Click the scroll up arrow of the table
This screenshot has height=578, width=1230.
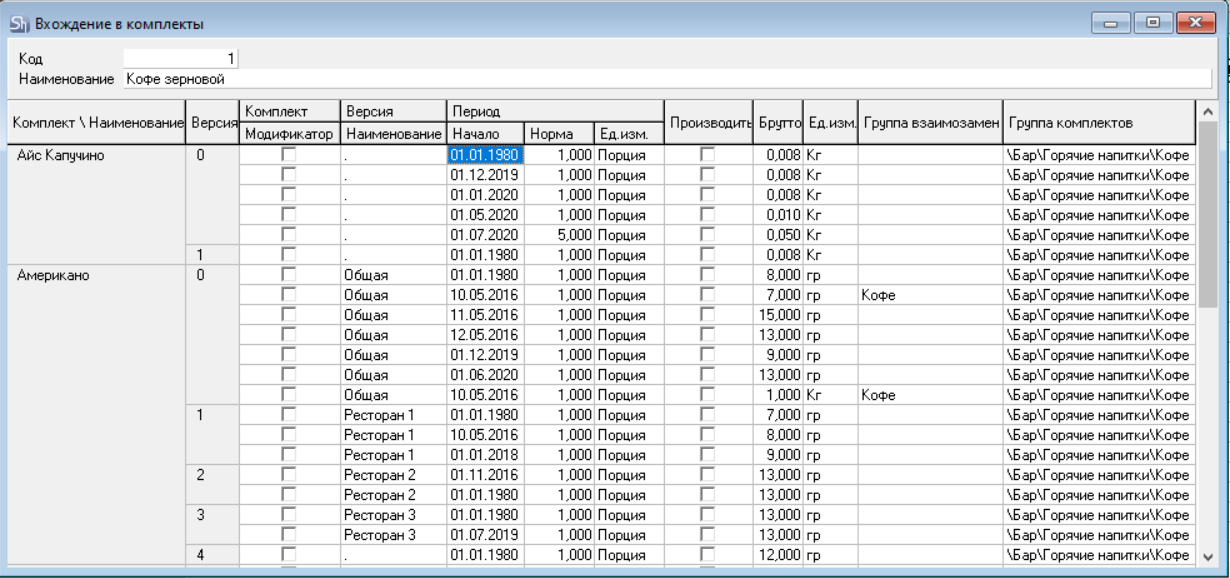click(x=1208, y=111)
